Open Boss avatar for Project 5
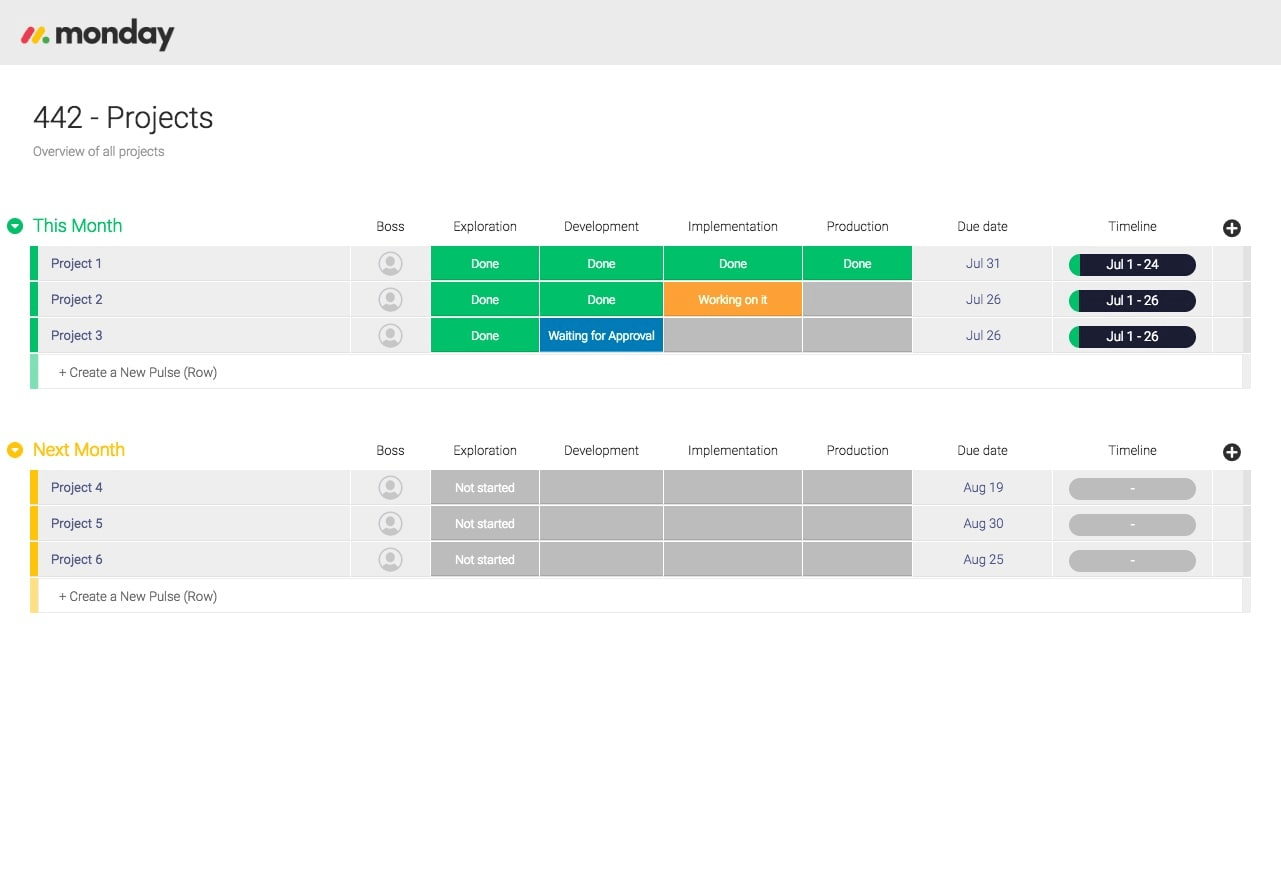Screen dimensions: 1281x887 [391, 524]
